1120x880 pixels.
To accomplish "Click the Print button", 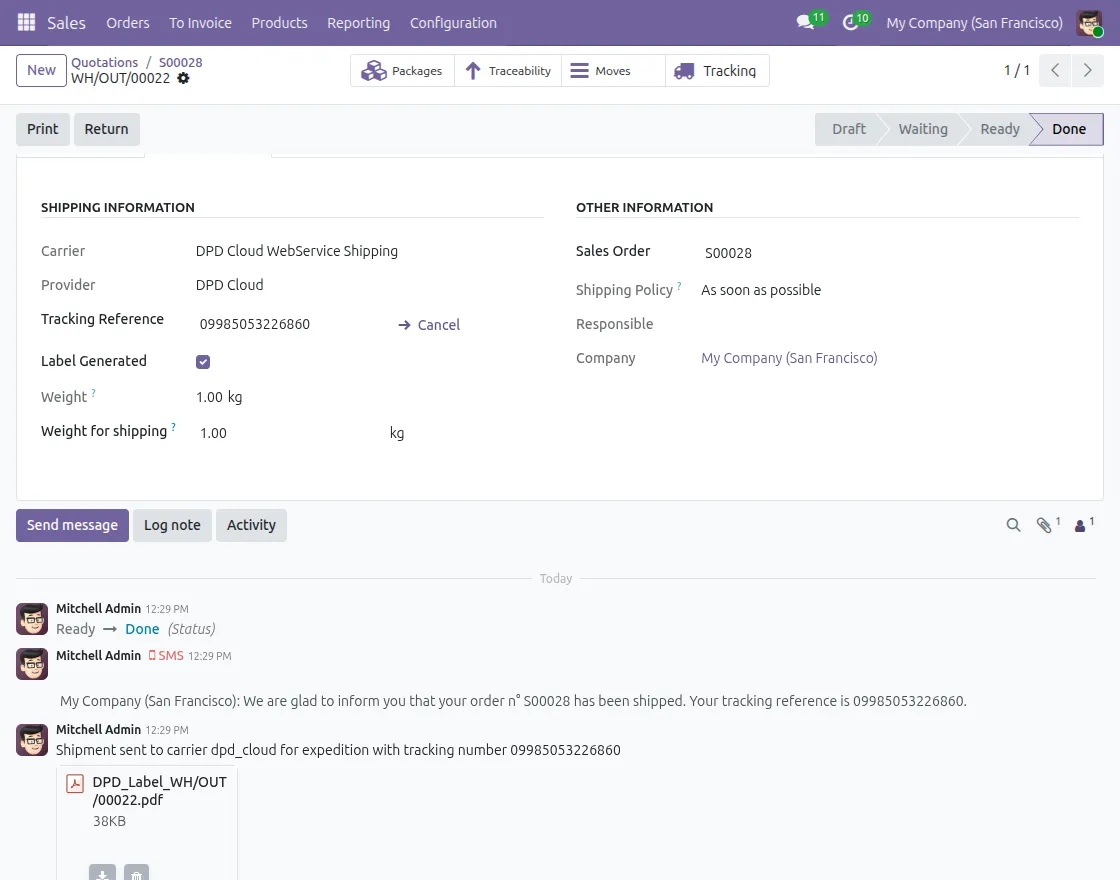I will 42,129.
